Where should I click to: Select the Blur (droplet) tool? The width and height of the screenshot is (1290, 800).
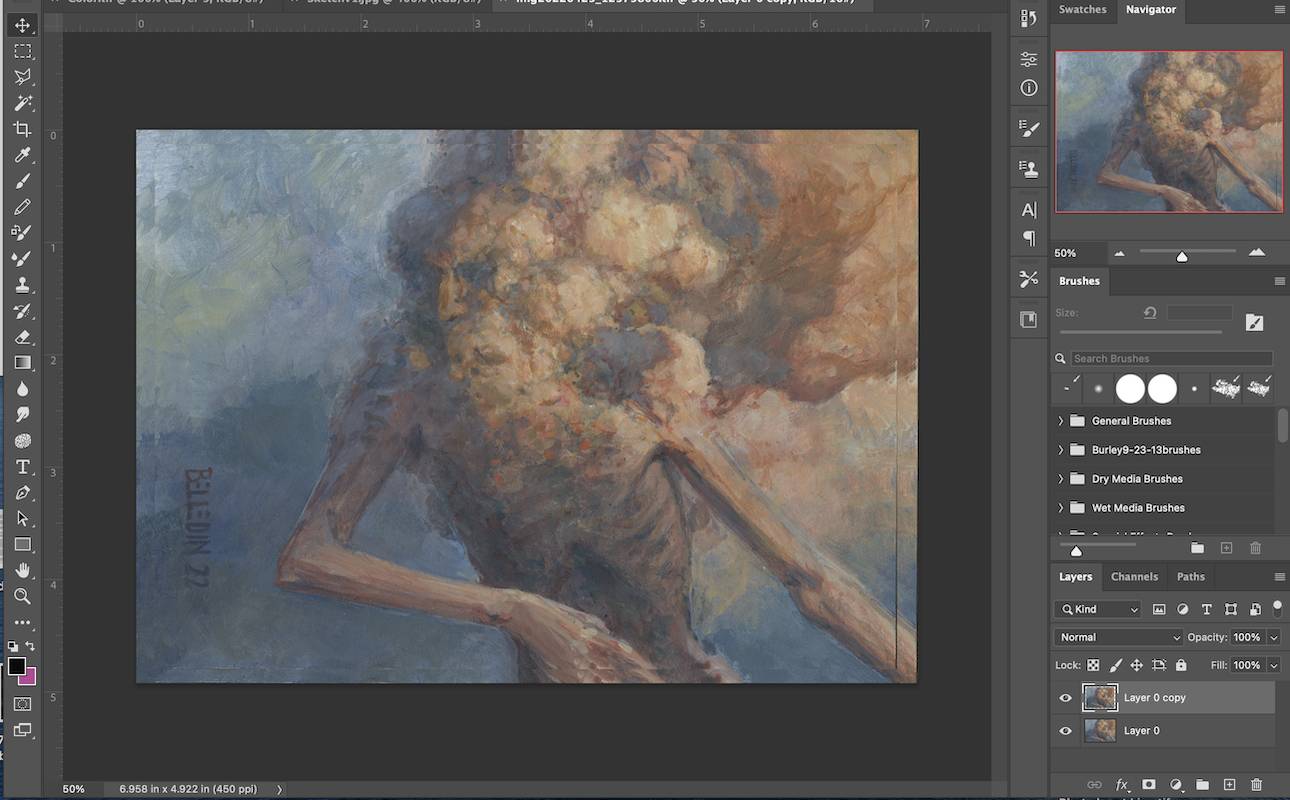click(x=22, y=389)
